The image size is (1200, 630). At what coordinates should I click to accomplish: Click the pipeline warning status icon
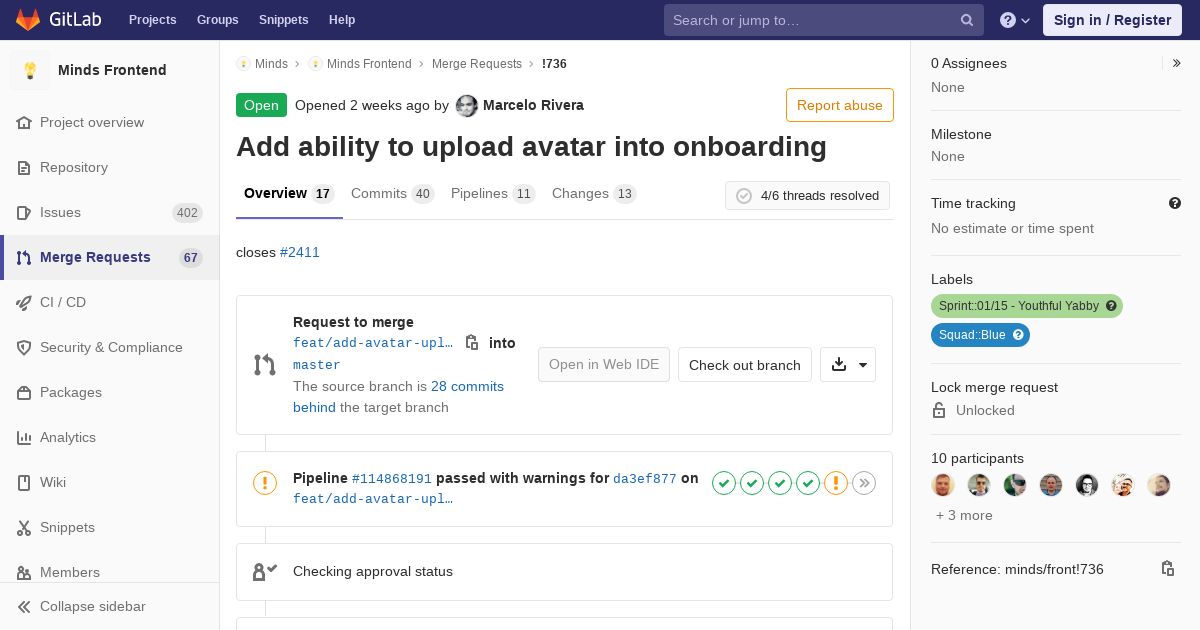click(x=265, y=483)
